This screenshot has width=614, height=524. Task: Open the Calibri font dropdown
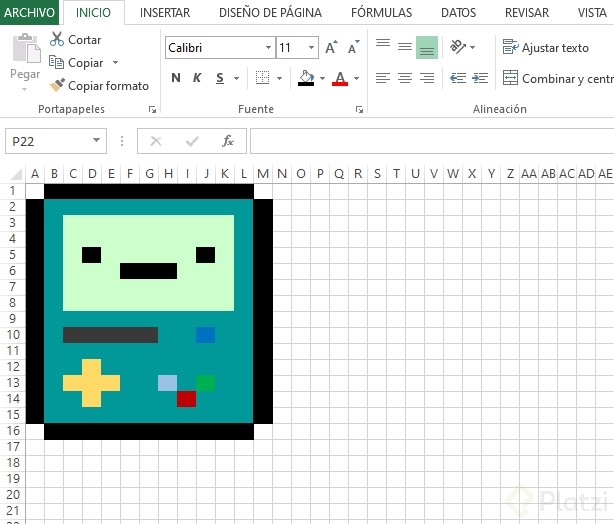(268, 47)
